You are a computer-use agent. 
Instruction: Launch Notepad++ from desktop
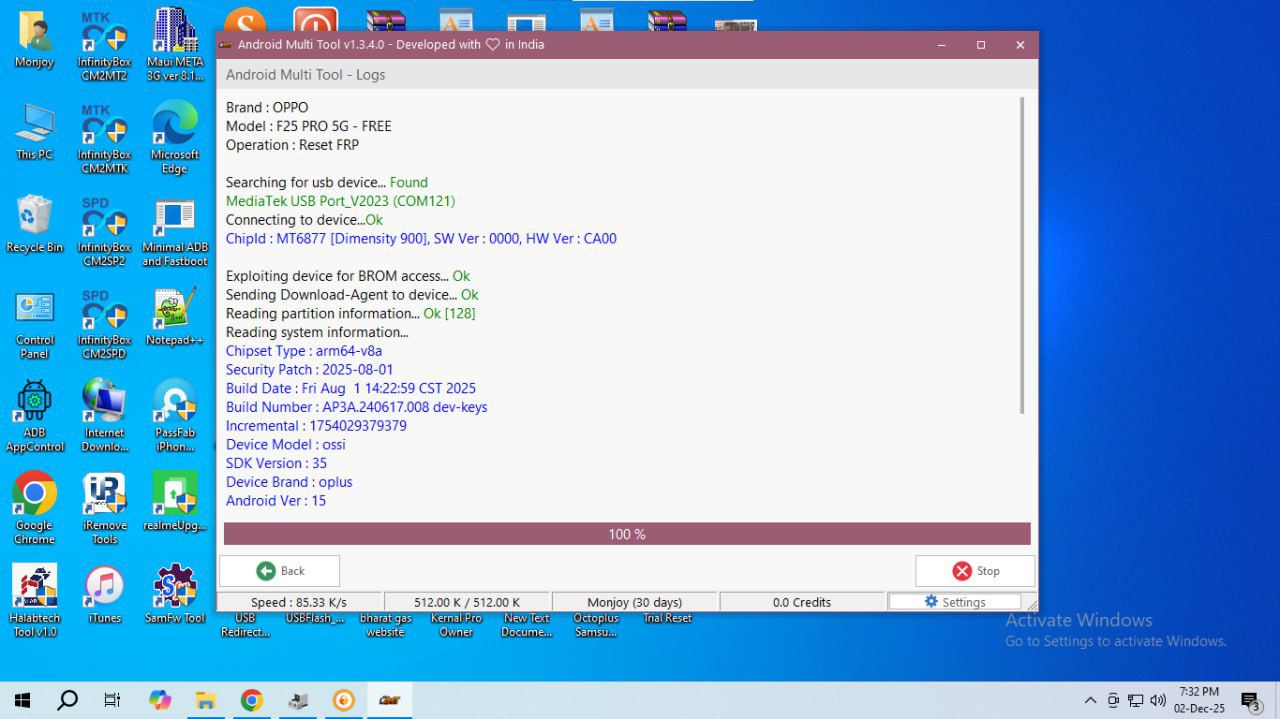click(x=175, y=318)
